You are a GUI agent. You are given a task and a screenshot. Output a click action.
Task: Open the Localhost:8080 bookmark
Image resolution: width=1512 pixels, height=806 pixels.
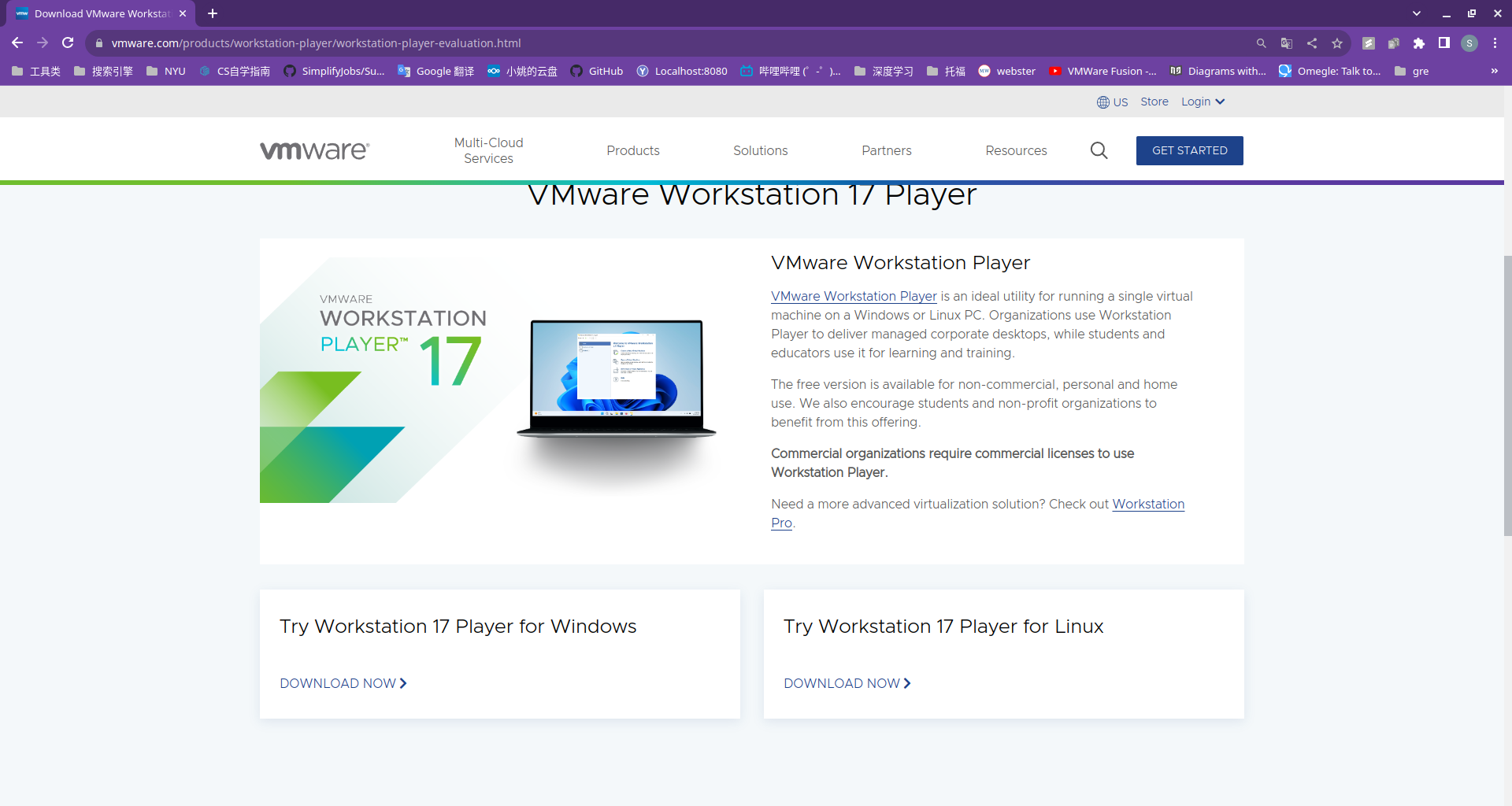(x=683, y=71)
